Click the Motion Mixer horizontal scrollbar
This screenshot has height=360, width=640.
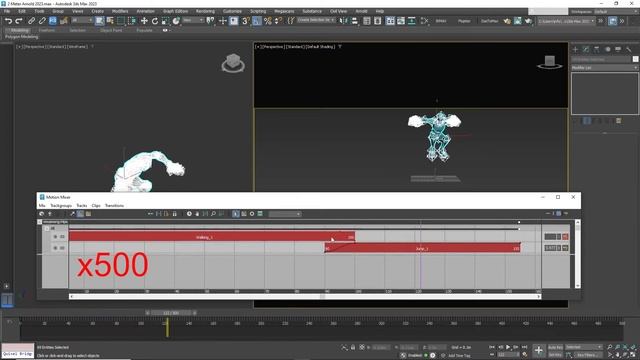[305, 297]
